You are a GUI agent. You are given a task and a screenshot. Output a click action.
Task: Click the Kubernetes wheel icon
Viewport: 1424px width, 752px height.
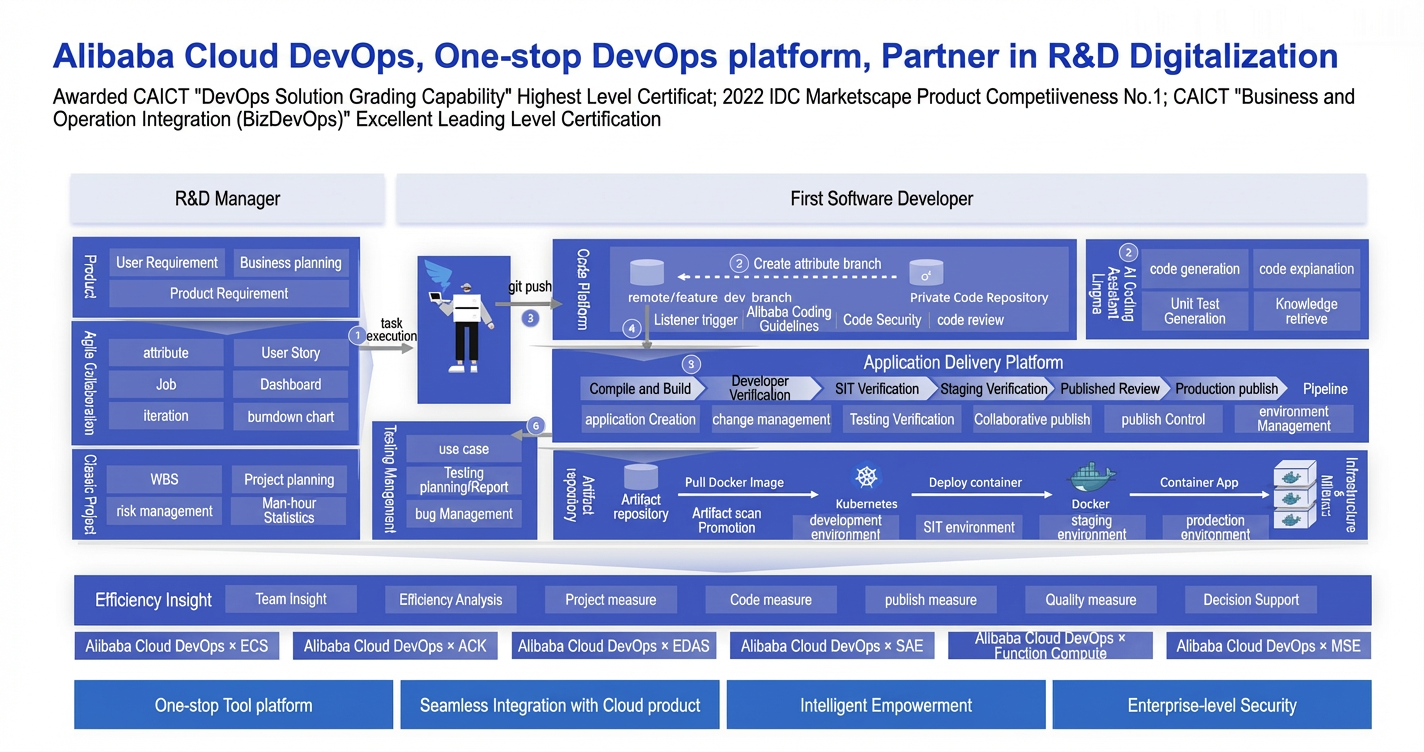click(866, 477)
